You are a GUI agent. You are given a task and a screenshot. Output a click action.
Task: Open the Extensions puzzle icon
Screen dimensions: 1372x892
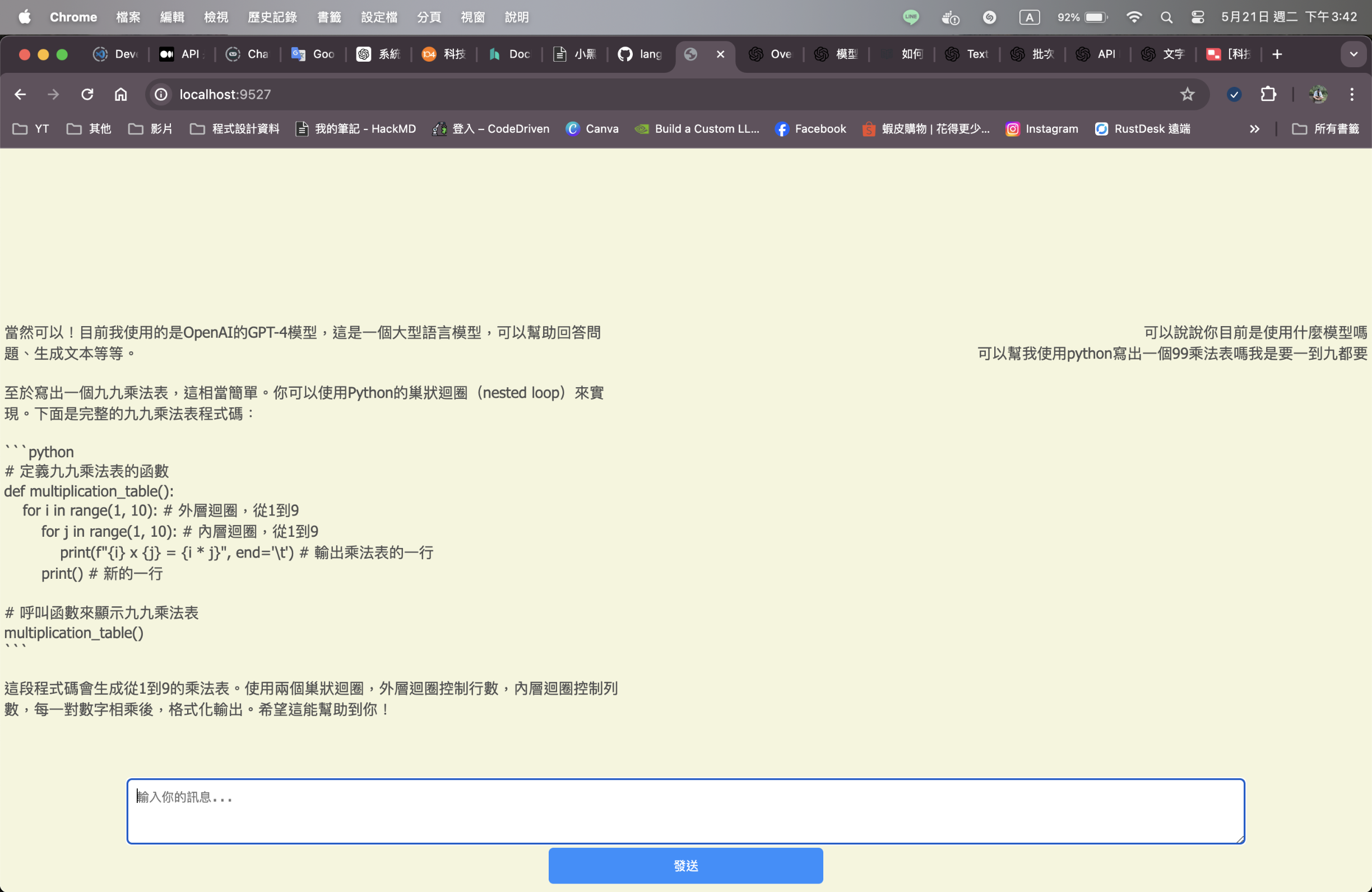(x=1268, y=94)
